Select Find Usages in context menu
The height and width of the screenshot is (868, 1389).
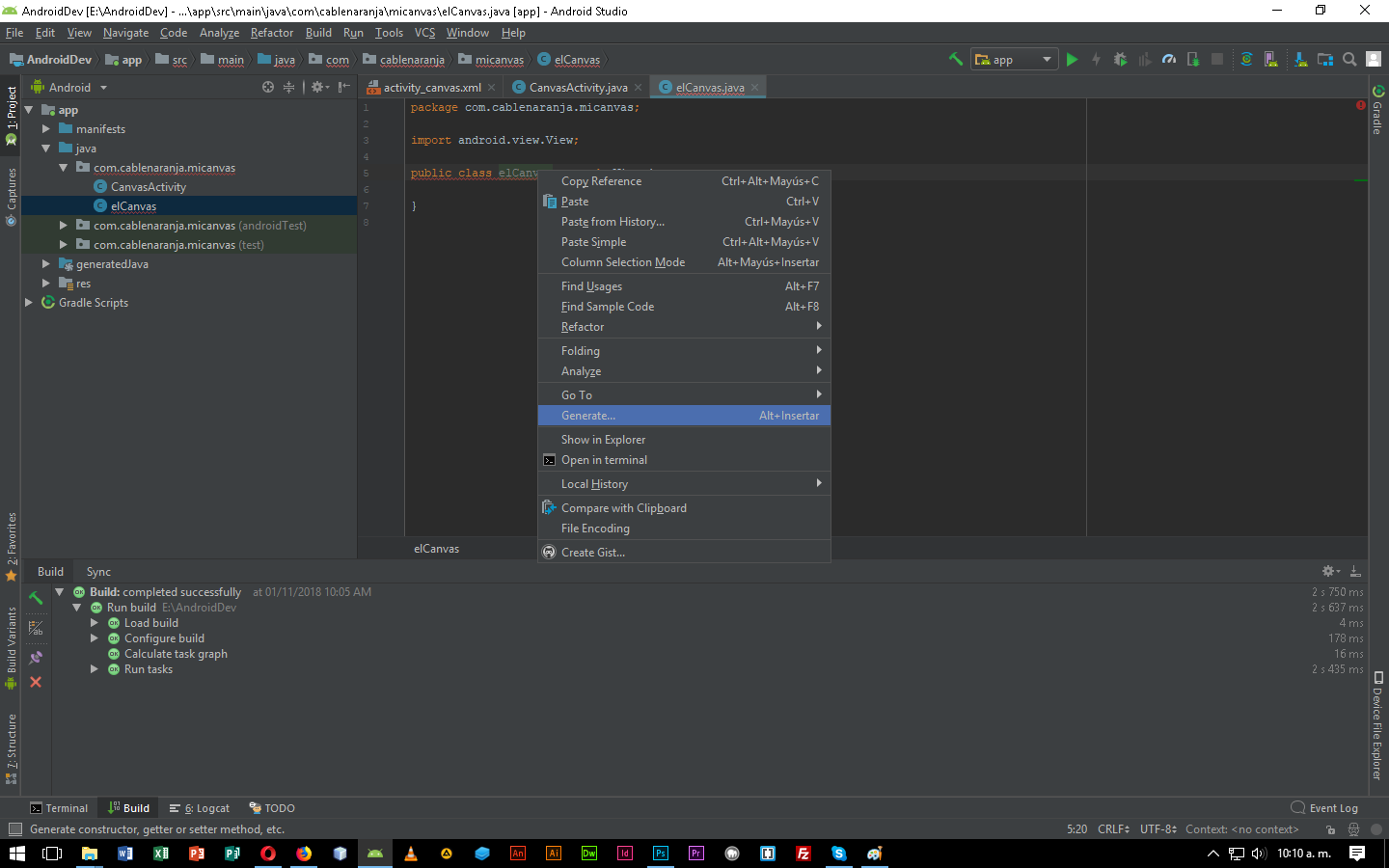[x=684, y=286]
